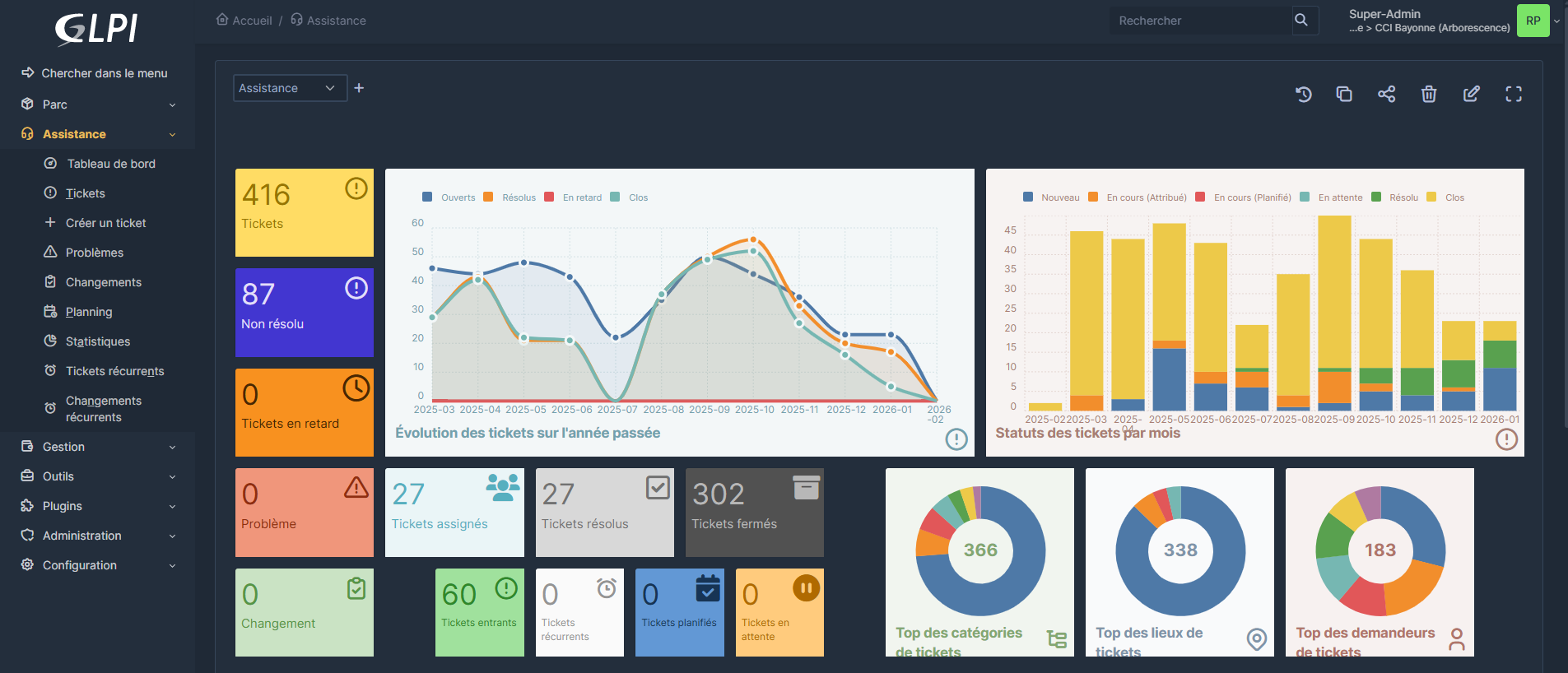
Task: Toggle En retard series in evolution legend
Action: (x=573, y=197)
